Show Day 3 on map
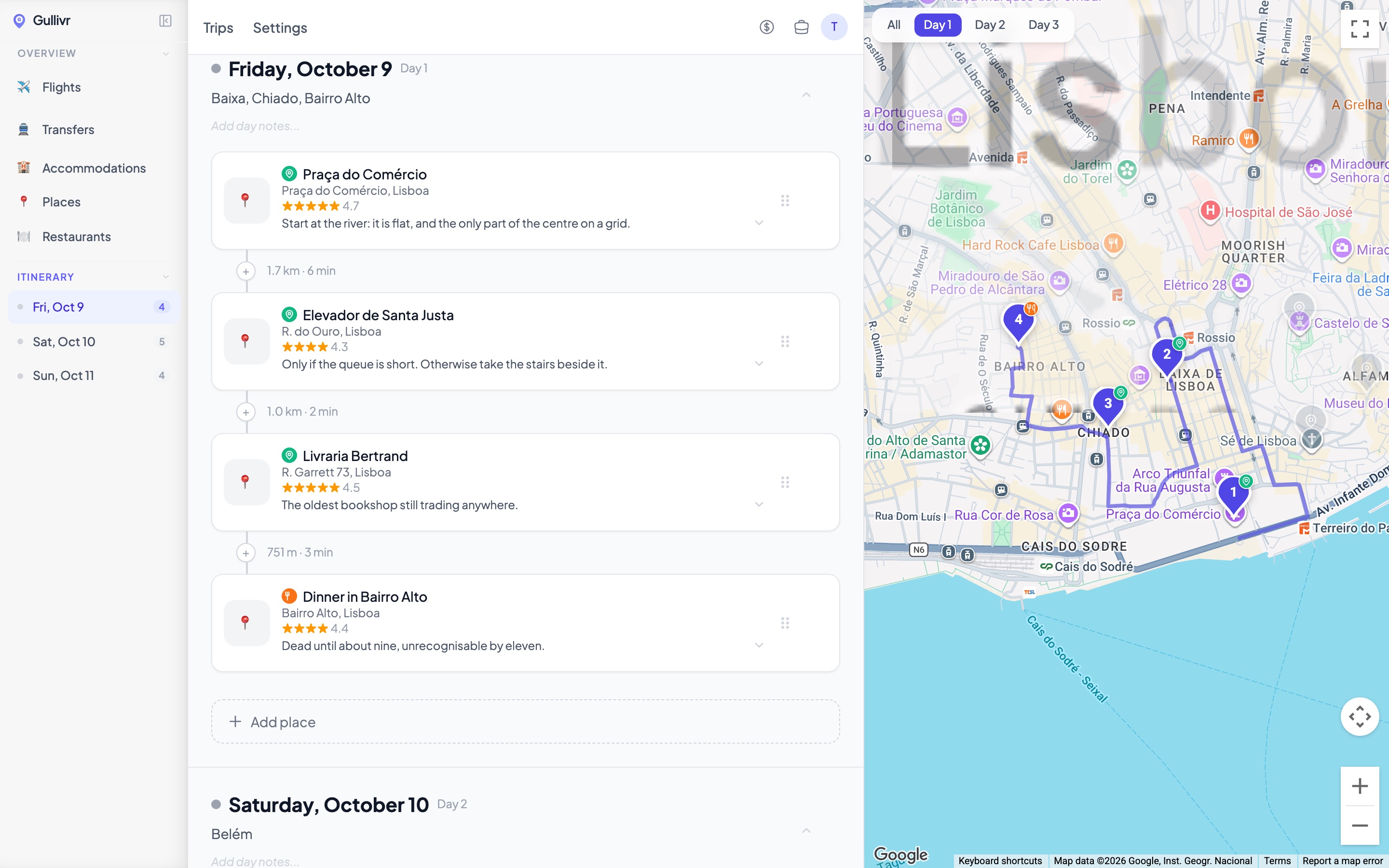Viewport: 1389px width, 868px height. coord(1043,25)
